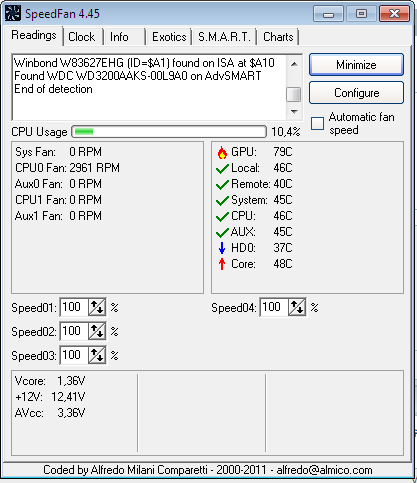Click the log scrollbar down arrow

point(294,112)
